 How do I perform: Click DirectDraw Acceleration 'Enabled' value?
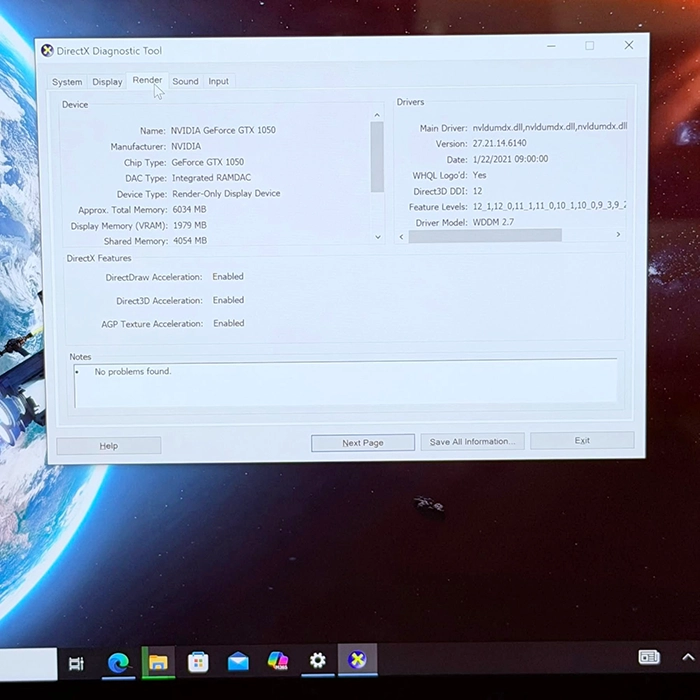[228, 277]
